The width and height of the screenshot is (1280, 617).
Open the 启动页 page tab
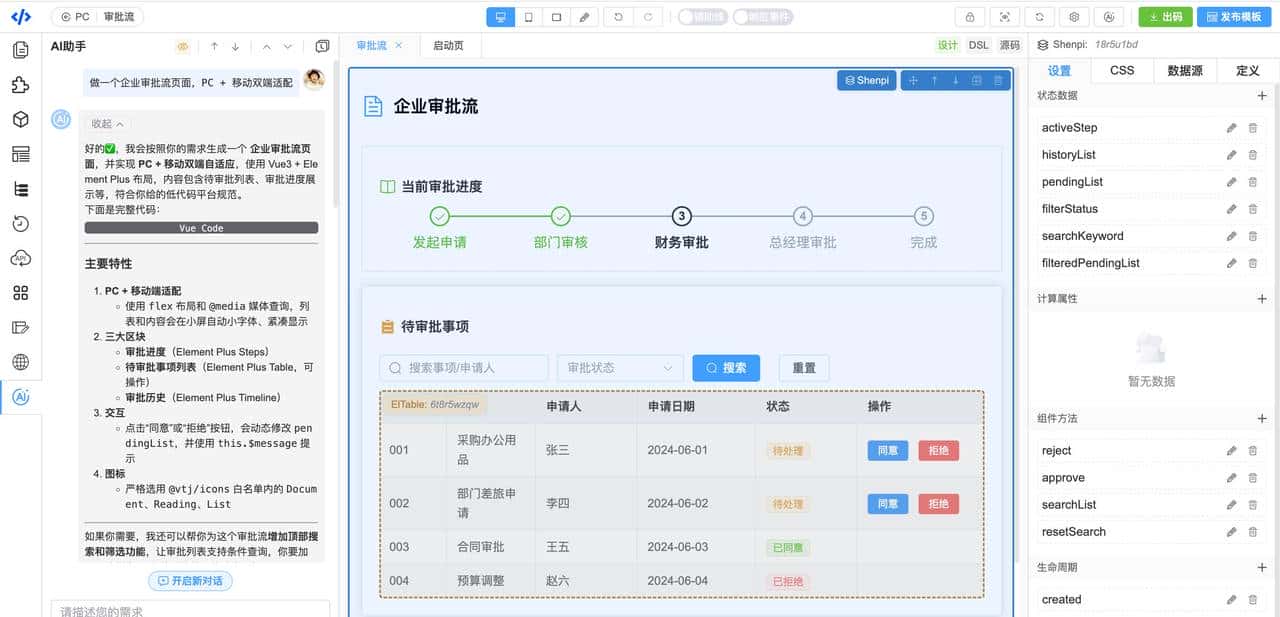pos(448,45)
